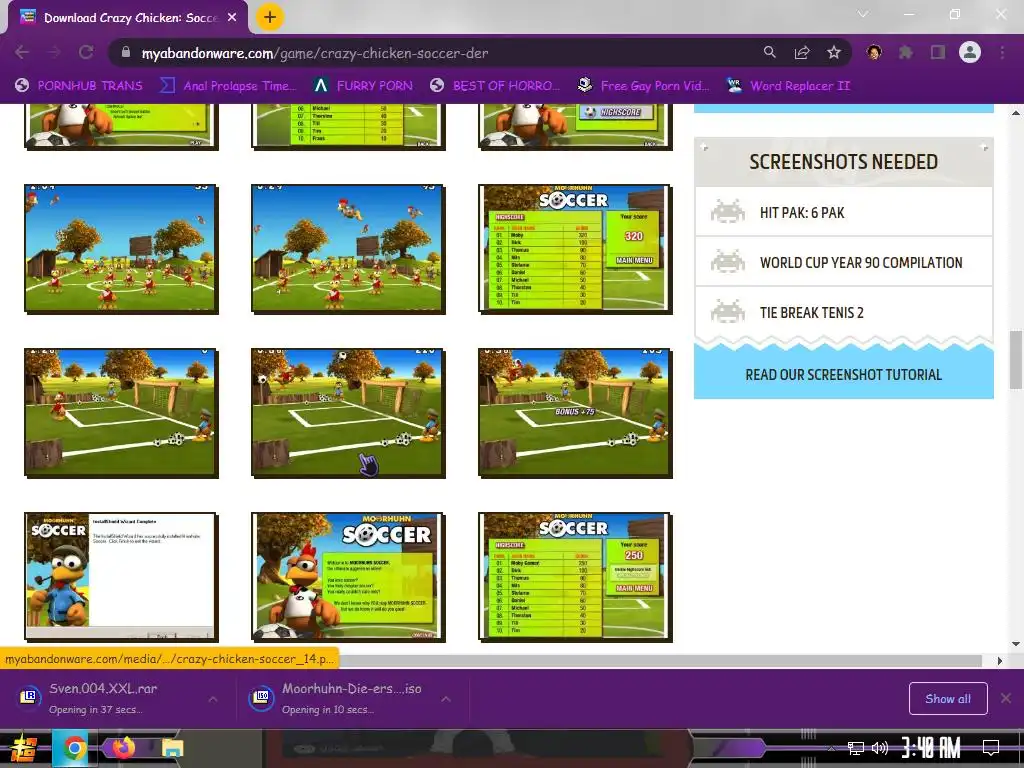Launch Firefox from the taskbar
This screenshot has width=1024, height=768.
(123, 748)
